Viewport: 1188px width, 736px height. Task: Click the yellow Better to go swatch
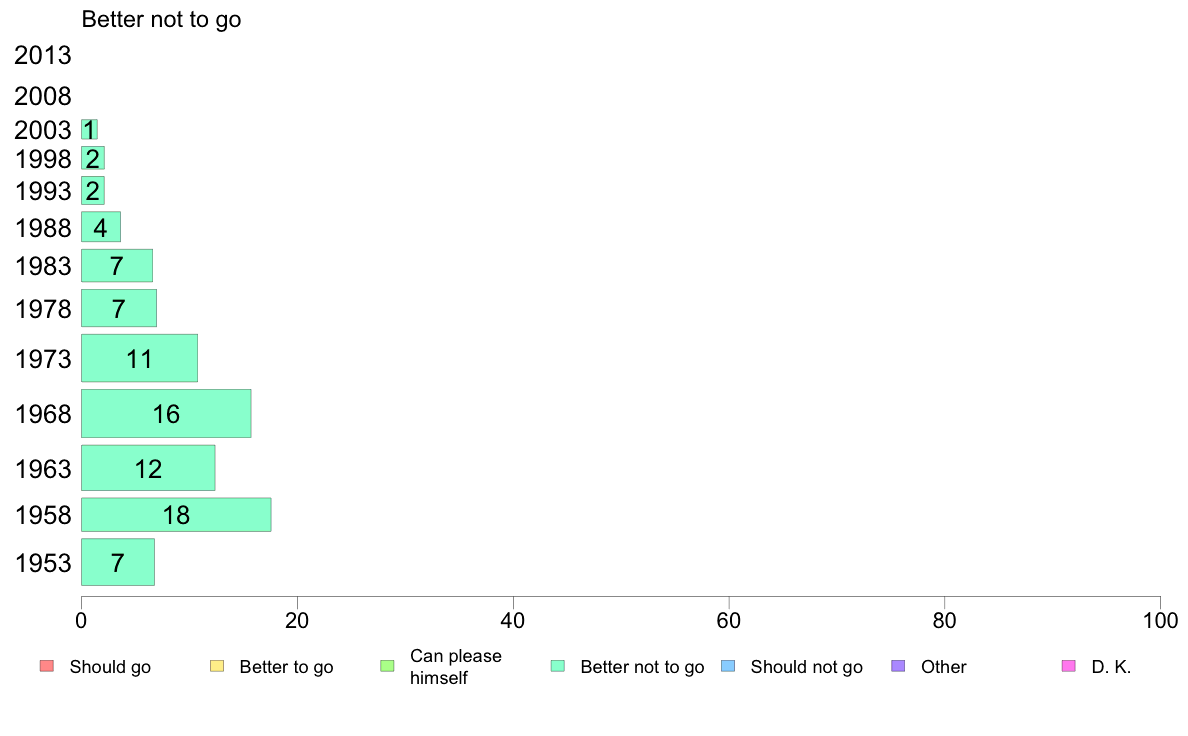point(217,666)
